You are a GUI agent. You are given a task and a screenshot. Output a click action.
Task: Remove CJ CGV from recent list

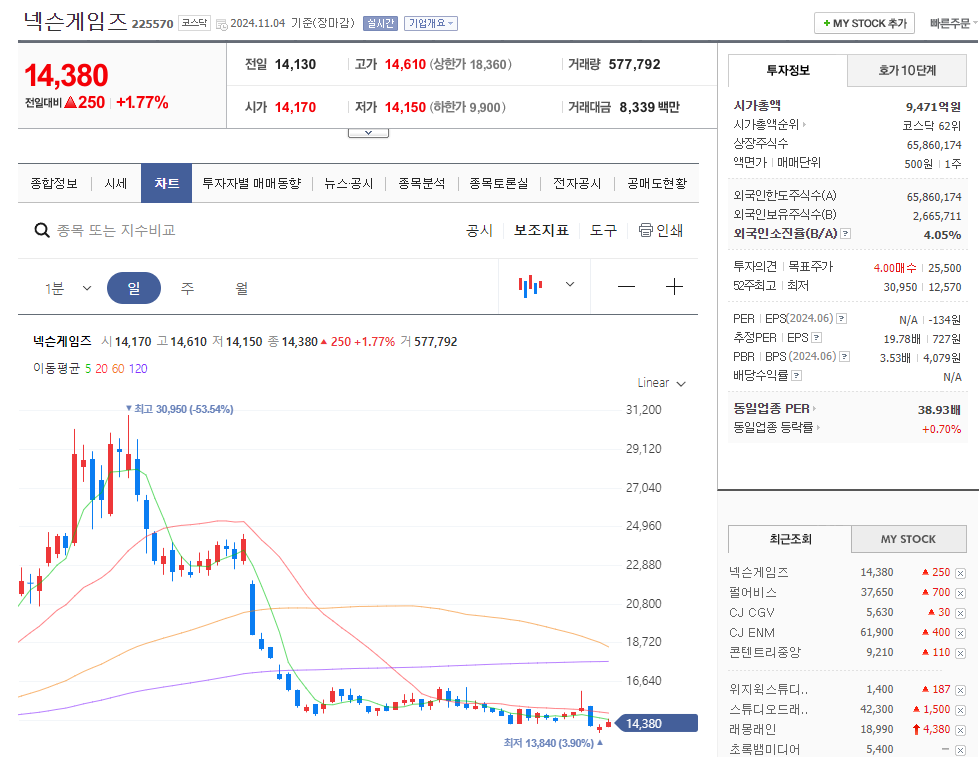[961, 613]
